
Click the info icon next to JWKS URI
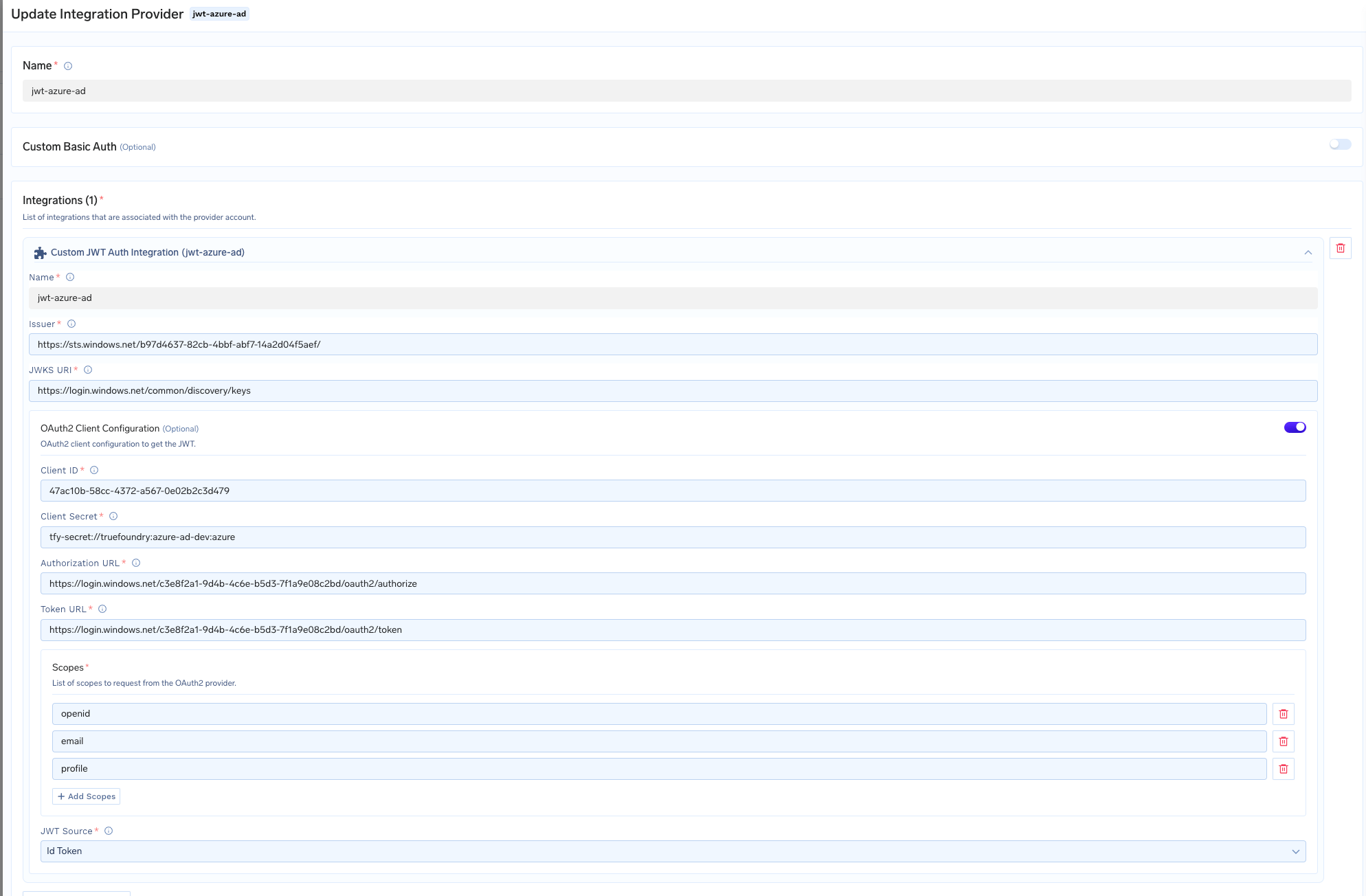88,370
